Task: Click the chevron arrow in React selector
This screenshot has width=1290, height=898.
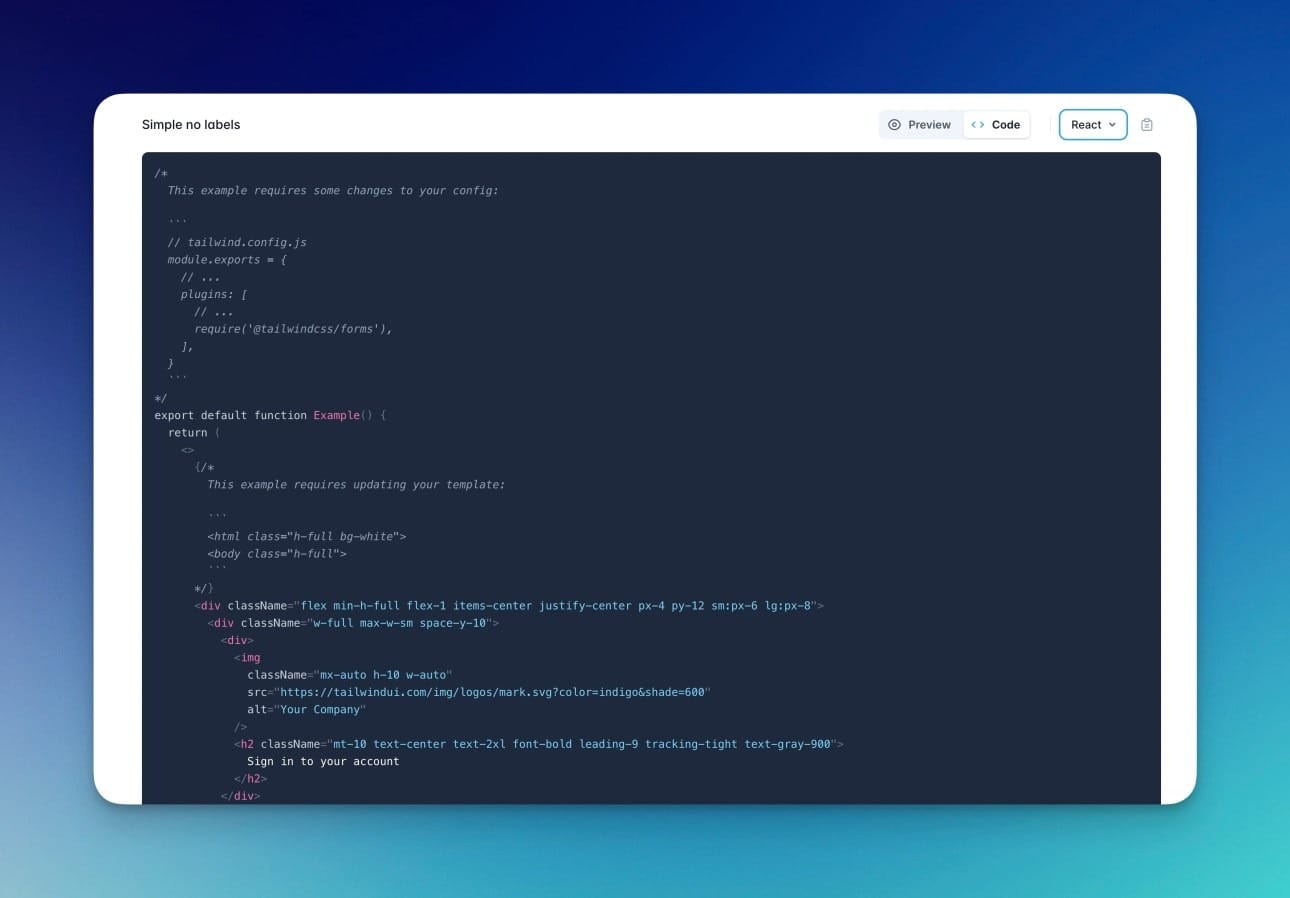Action: click(x=1112, y=125)
